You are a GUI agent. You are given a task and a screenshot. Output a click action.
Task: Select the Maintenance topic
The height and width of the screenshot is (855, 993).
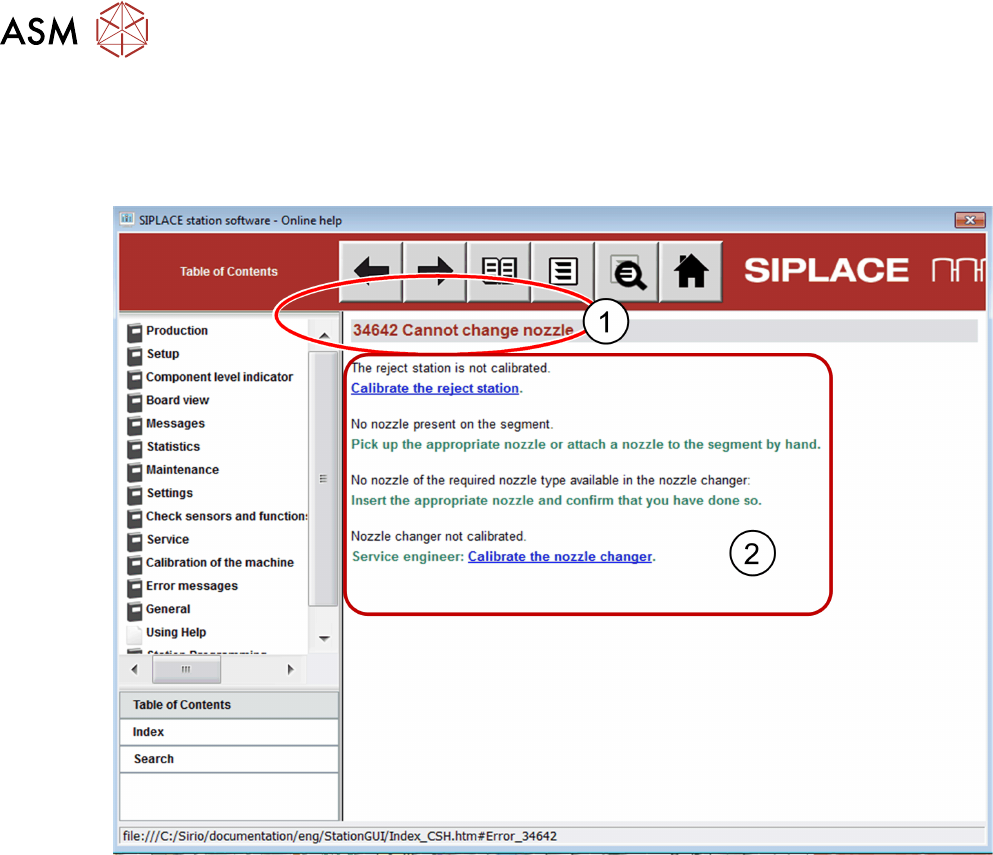(182, 470)
